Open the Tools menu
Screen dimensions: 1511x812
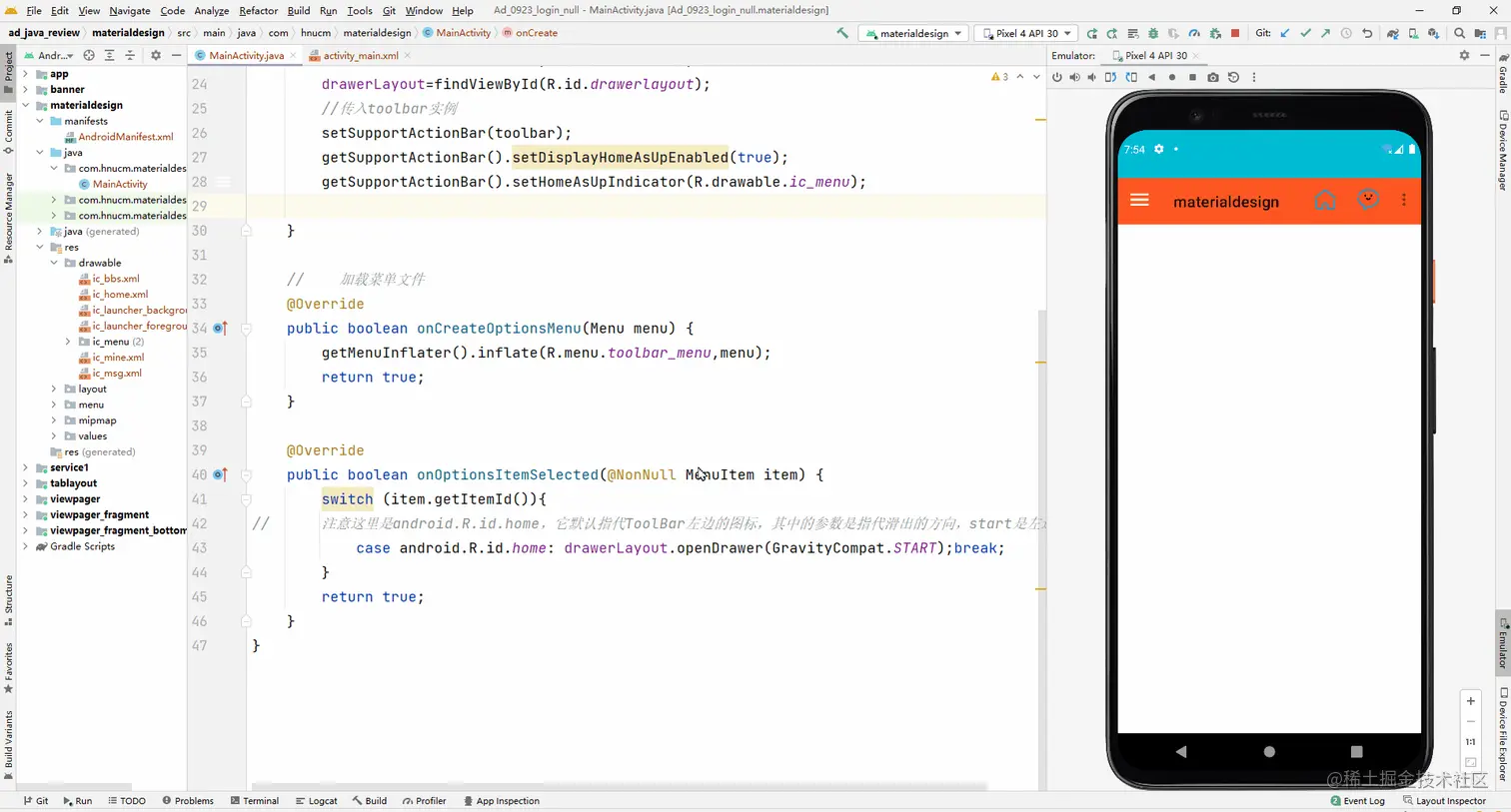(359, 10)
